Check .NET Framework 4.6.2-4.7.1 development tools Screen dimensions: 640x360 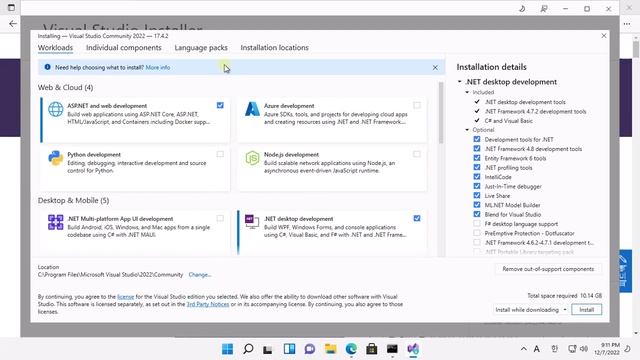coord(477,242)
